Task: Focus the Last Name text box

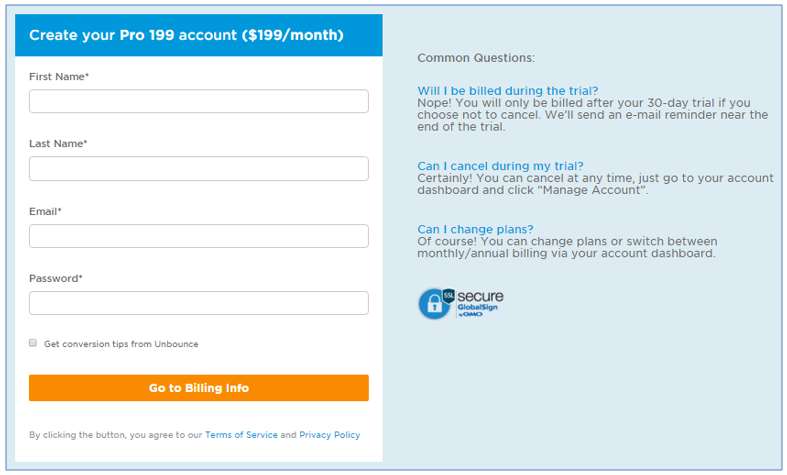Action: coord(198,168)
